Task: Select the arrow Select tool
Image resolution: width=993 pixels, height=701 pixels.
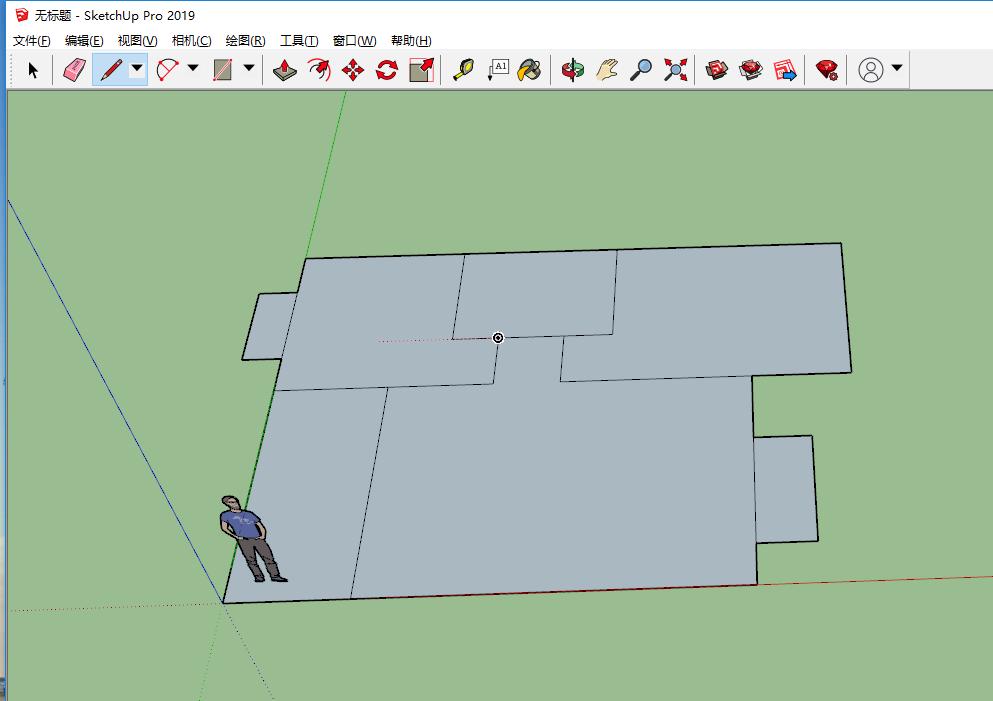Action: [x=33, y=70]
